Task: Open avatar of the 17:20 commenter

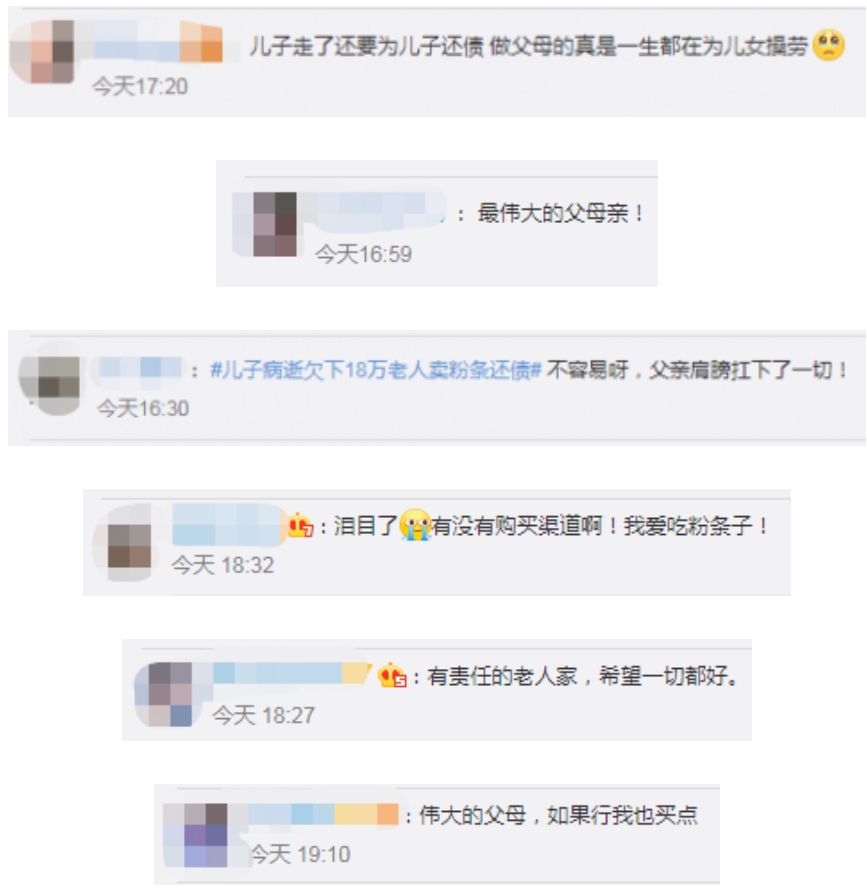Action: 43,52
